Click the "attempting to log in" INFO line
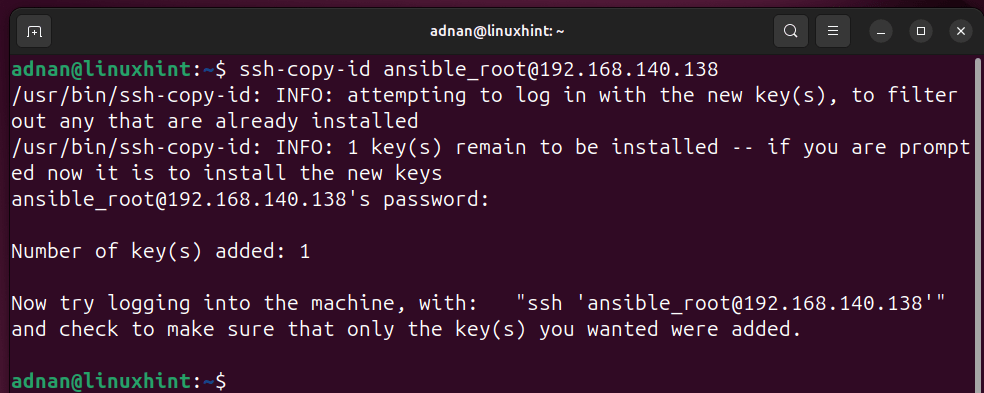The image size is (984, 393). (484, 95)
